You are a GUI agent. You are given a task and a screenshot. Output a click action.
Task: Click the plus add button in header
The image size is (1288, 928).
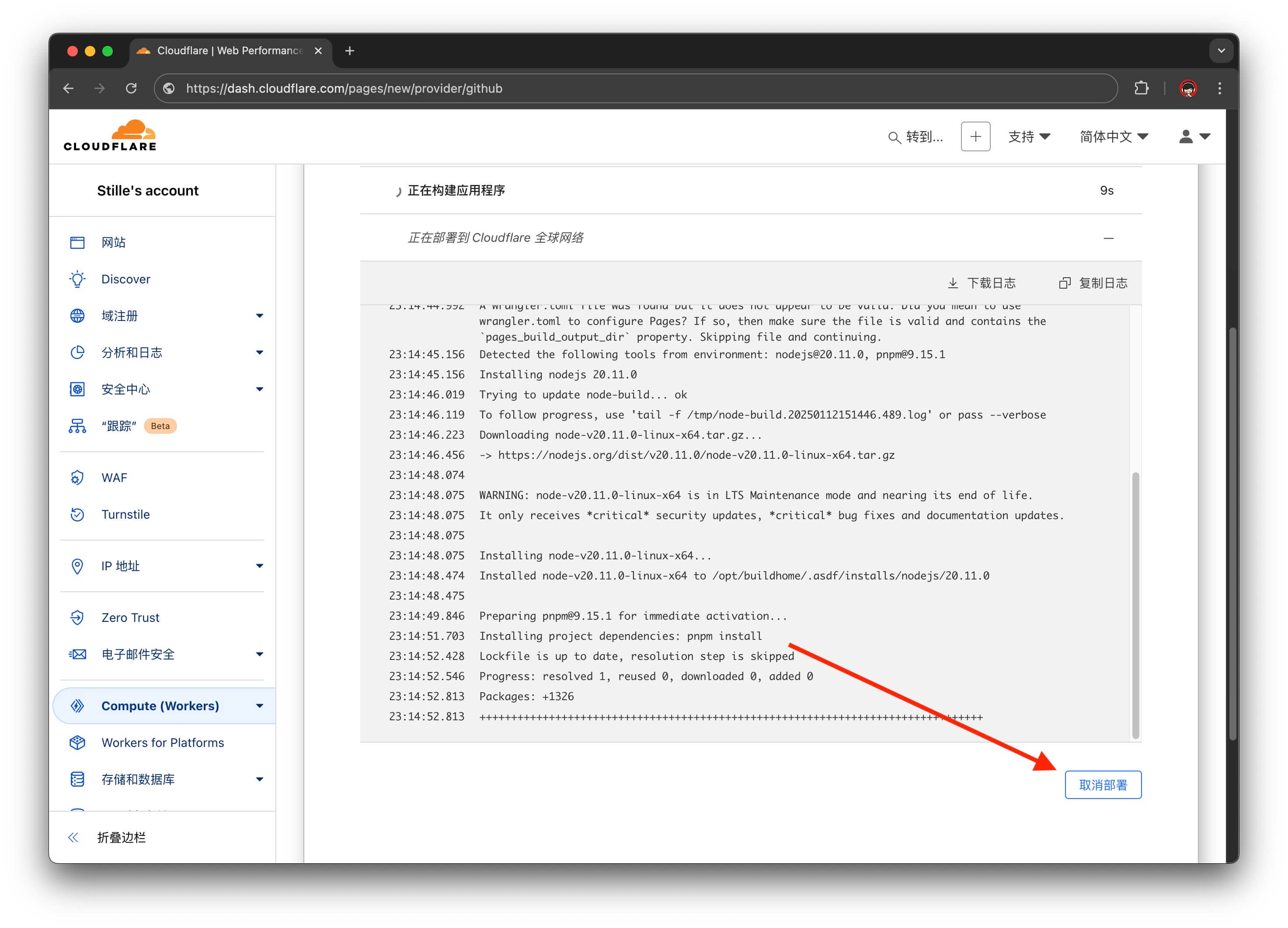975,136
